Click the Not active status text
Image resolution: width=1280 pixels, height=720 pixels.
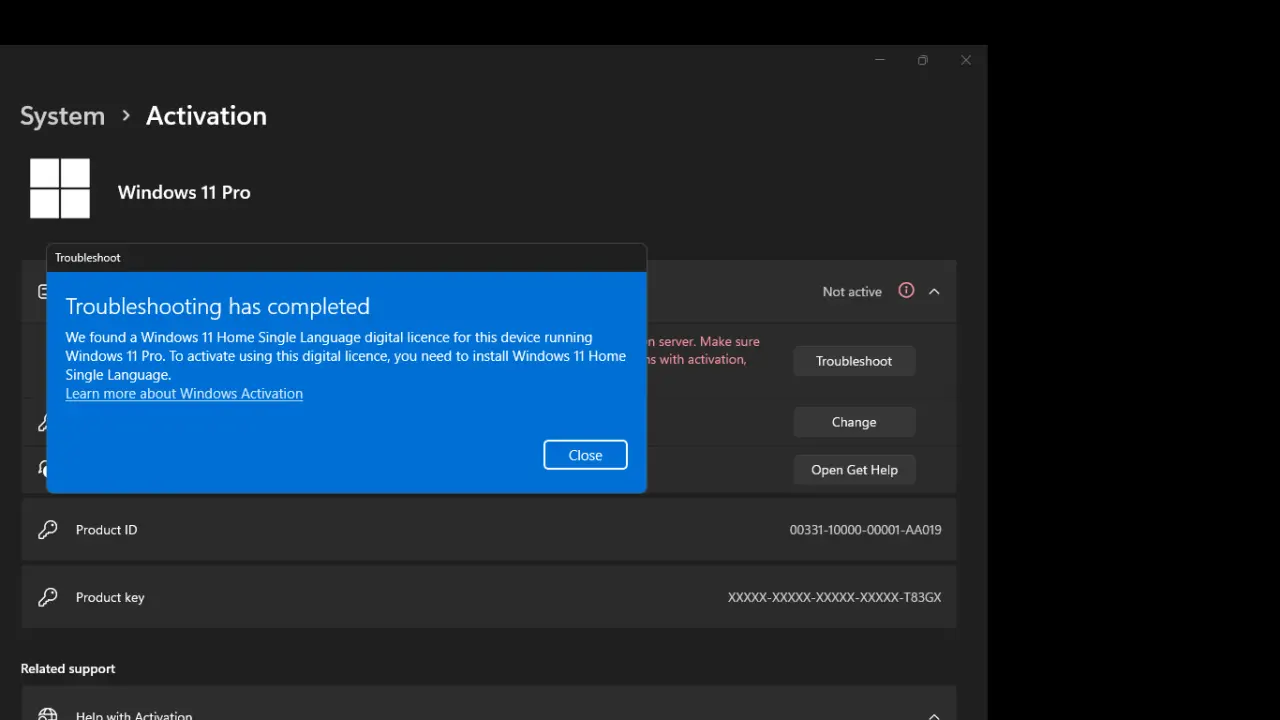[852, 292]
